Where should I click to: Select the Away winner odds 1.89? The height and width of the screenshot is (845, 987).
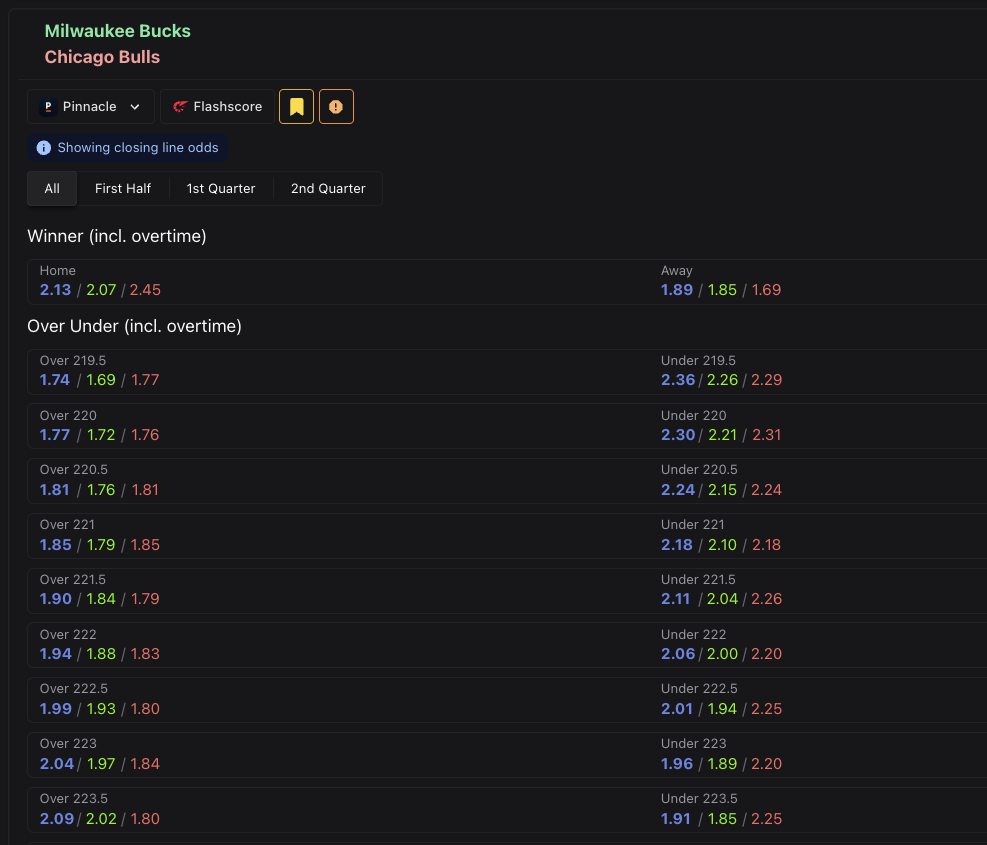pos(677,290)
